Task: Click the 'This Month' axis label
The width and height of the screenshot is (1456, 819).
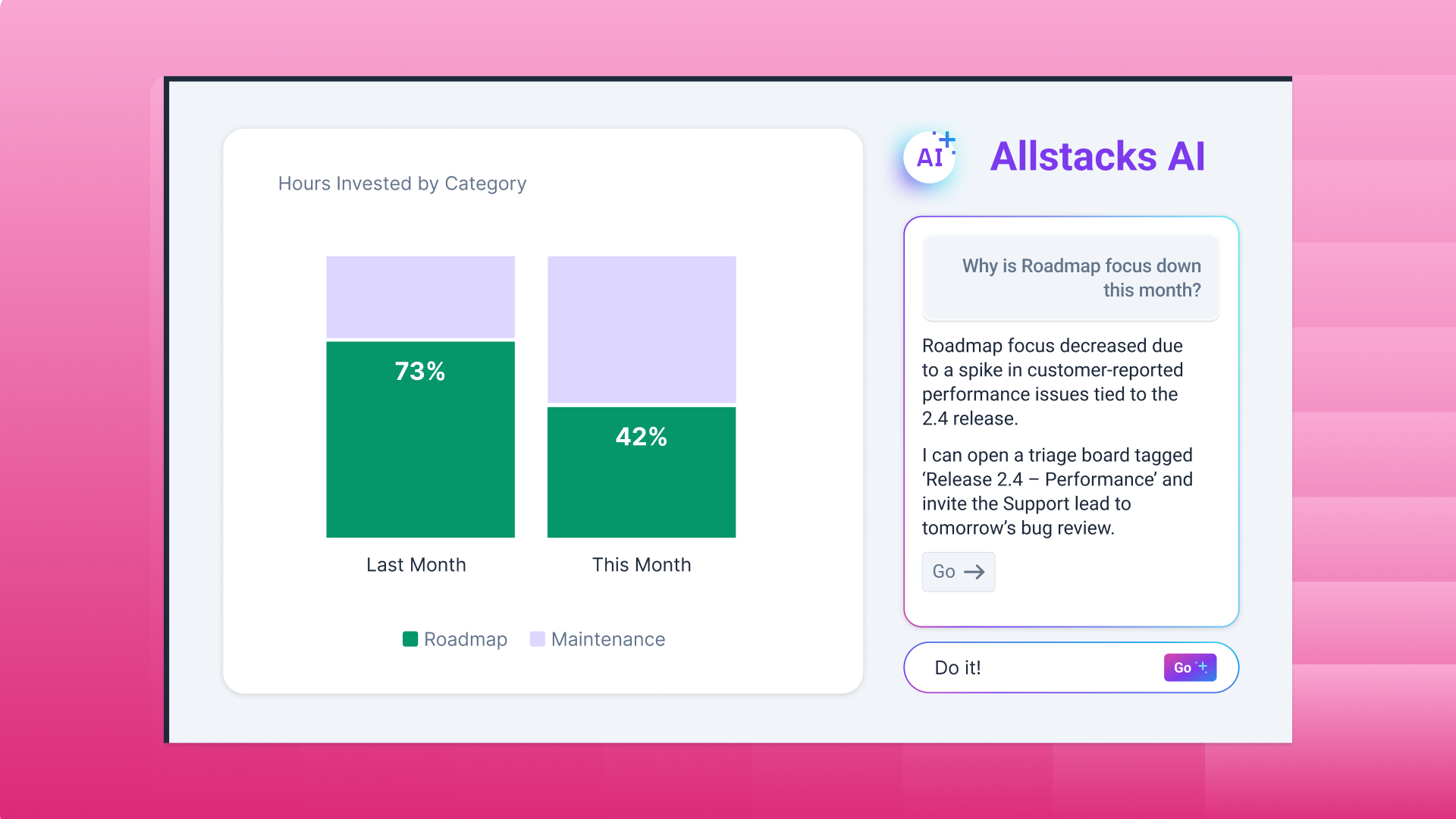Action: pyautogui.click(x=642, y=565)
